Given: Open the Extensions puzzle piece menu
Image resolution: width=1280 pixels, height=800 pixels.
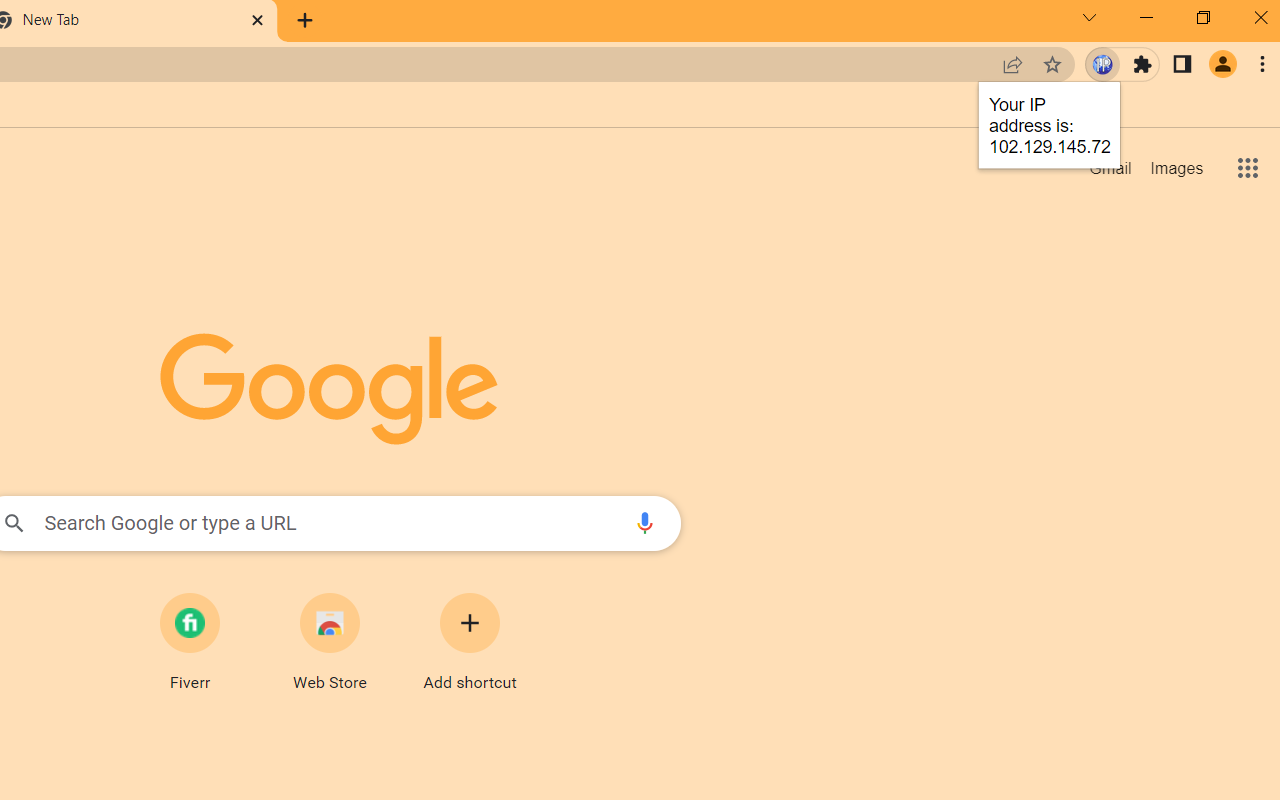Looking at the screenshot, I should point(1142,64).
